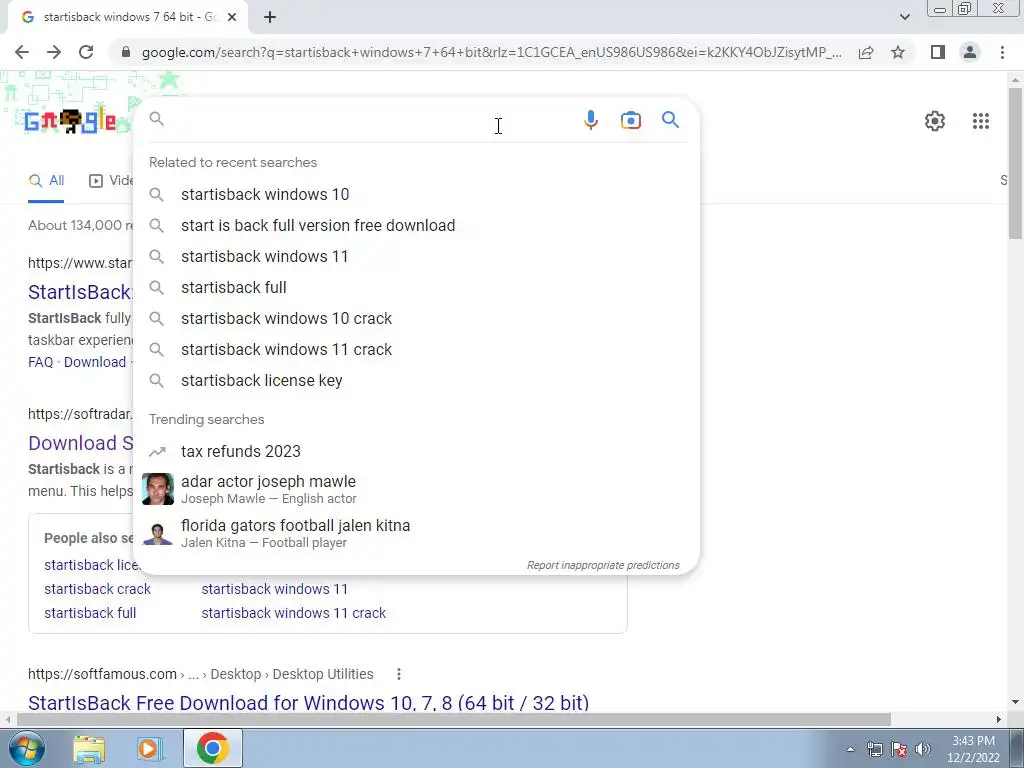
Task: Pick the suggestion startisback windows 11
Action: (x=416, y=256)
